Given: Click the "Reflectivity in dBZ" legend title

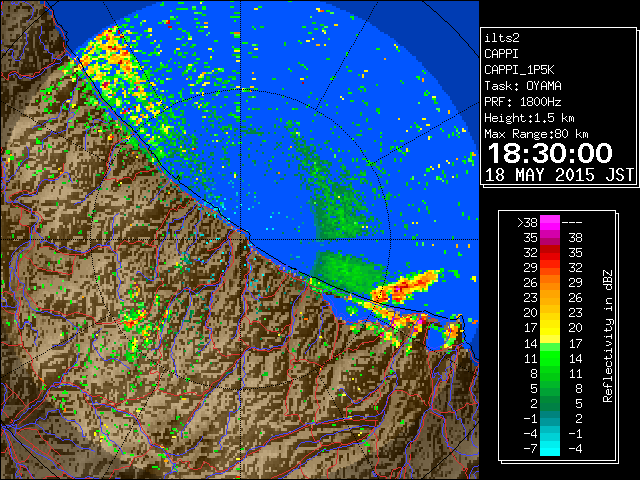Looking at the screenshot, I should point(608,336).
